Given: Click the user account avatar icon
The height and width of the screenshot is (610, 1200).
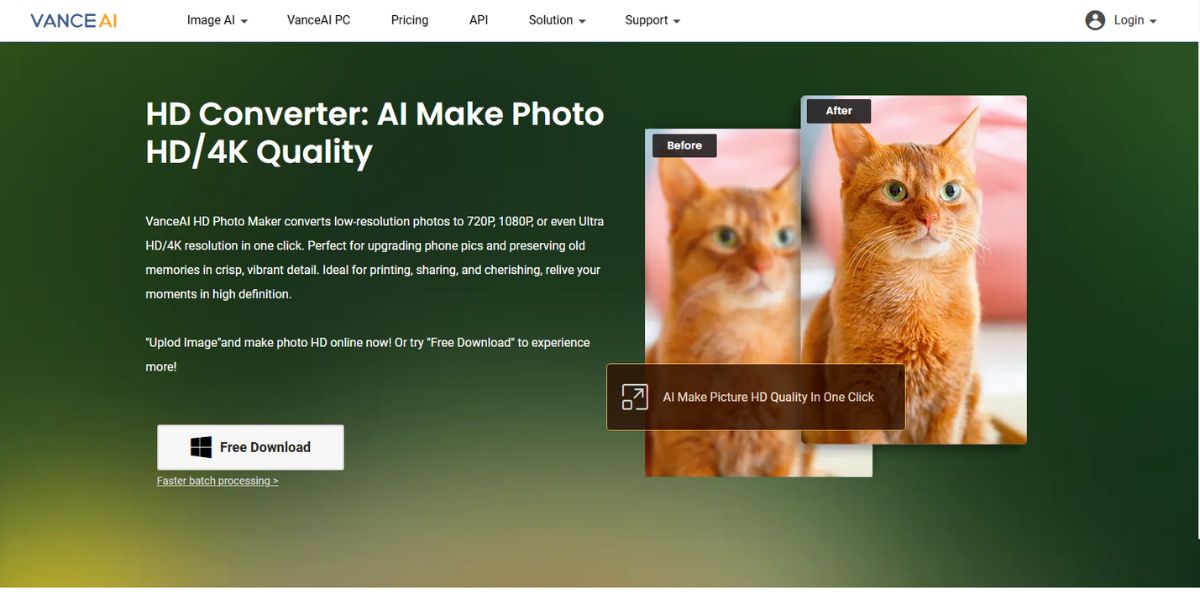Looking at the screenshot, I should (x=1095, y=20).
